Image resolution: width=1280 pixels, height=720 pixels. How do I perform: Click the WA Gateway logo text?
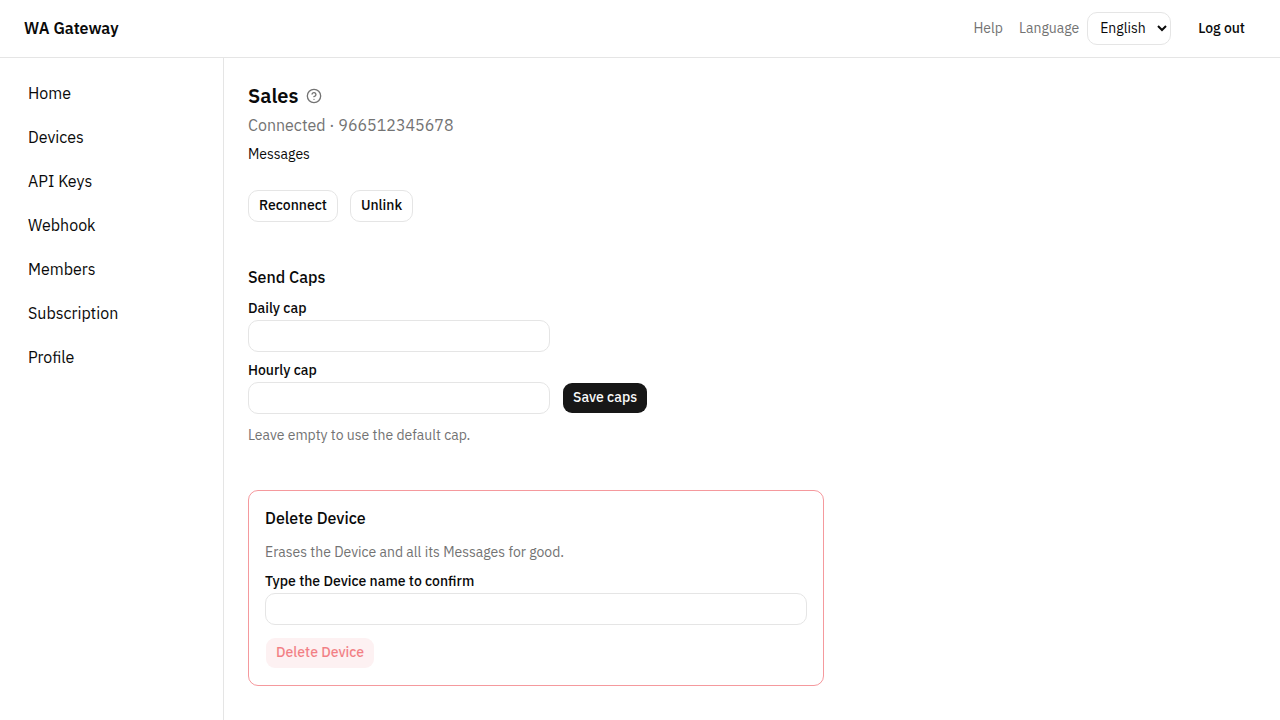(x=71, y=28)
